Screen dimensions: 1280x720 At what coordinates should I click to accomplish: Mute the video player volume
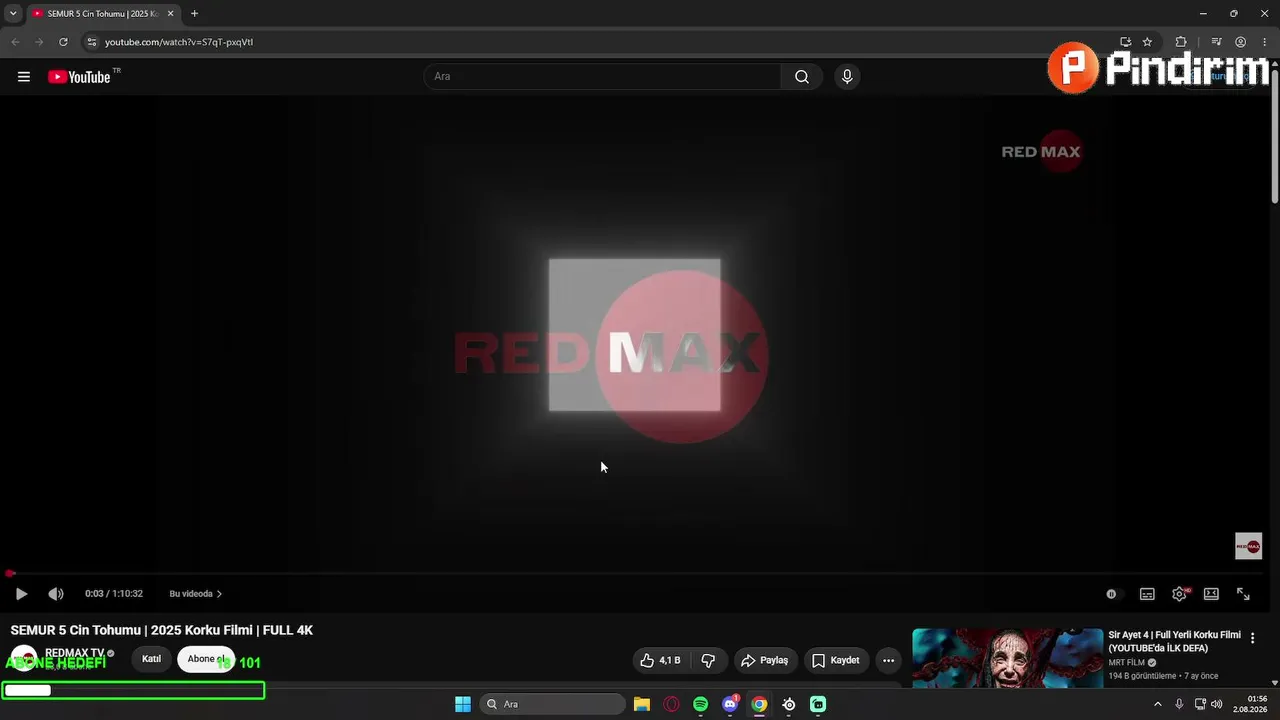56,594
